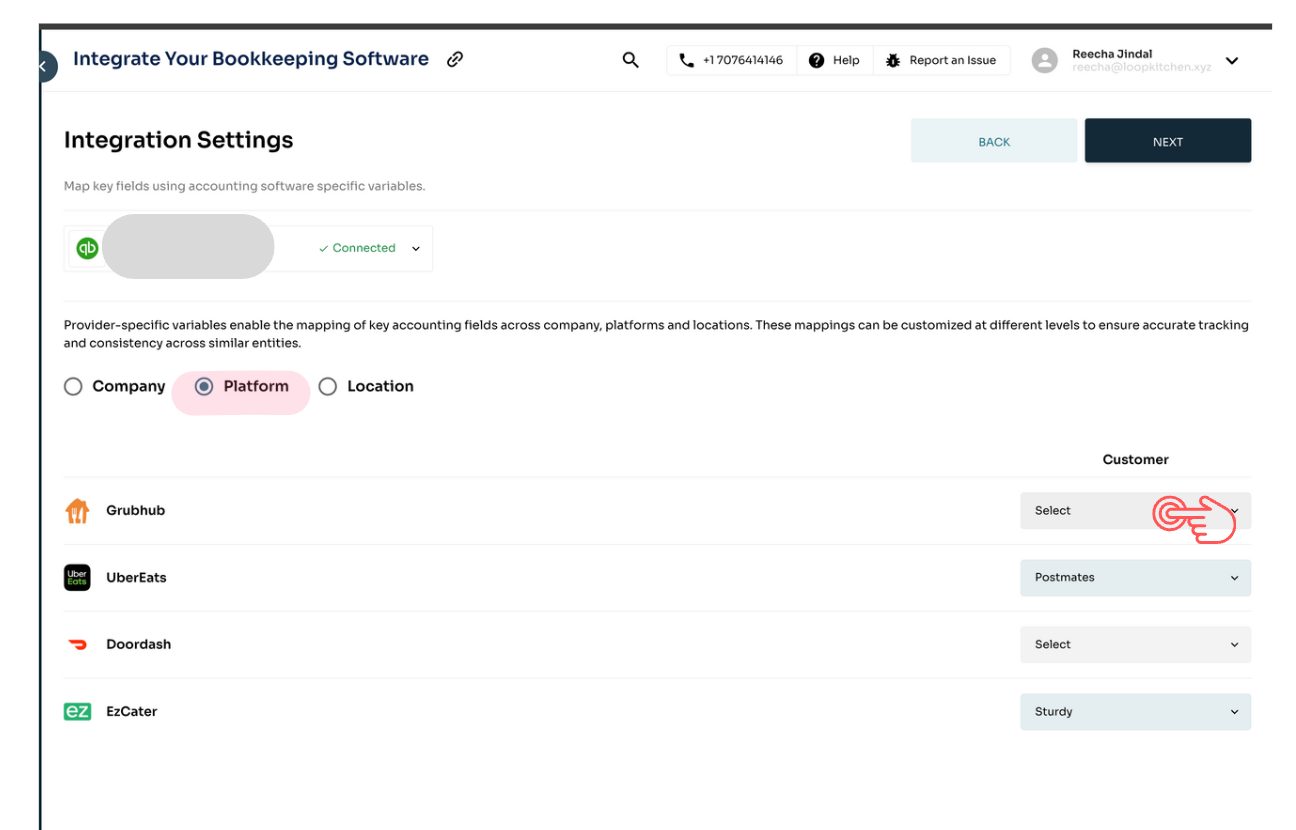
Task: Open search with the magnifier icon
Action: [x=630, y=60]
